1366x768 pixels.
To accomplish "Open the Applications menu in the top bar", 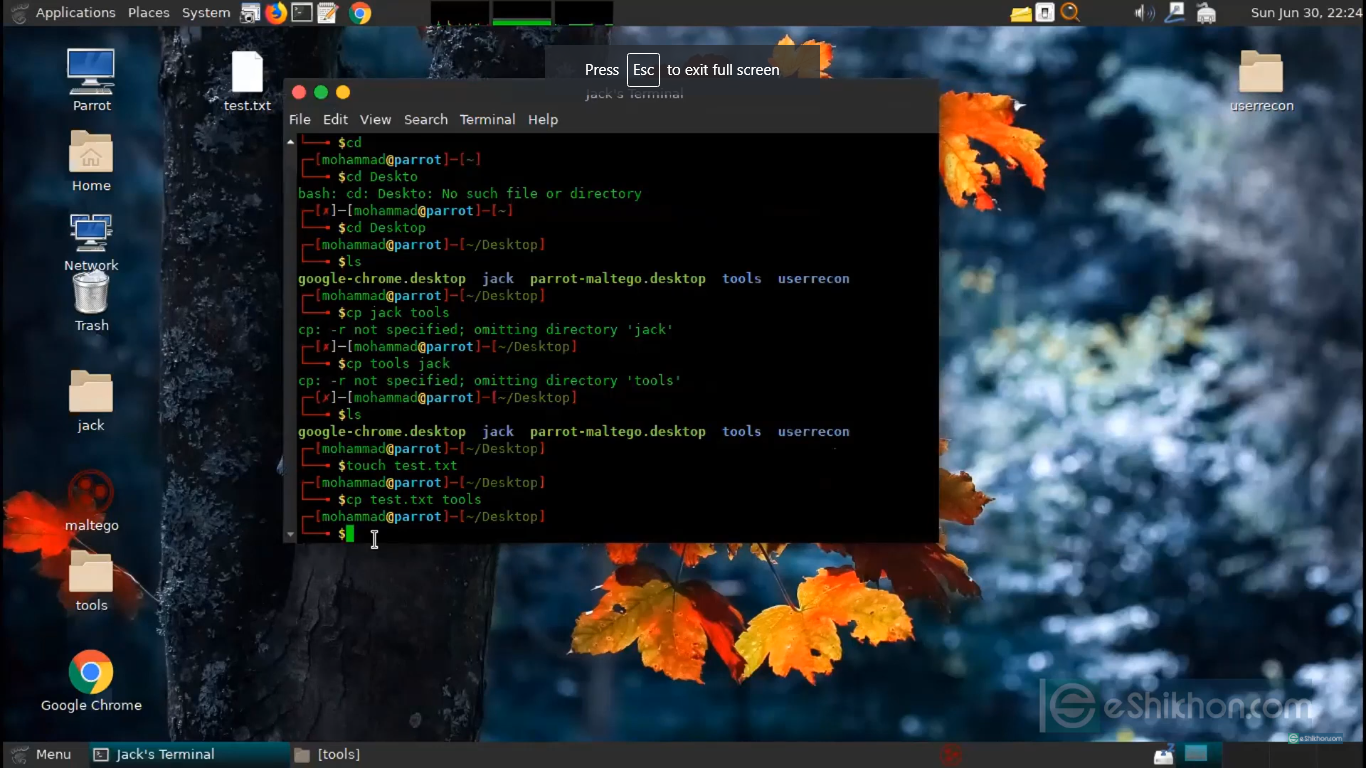I will [75, 13].
